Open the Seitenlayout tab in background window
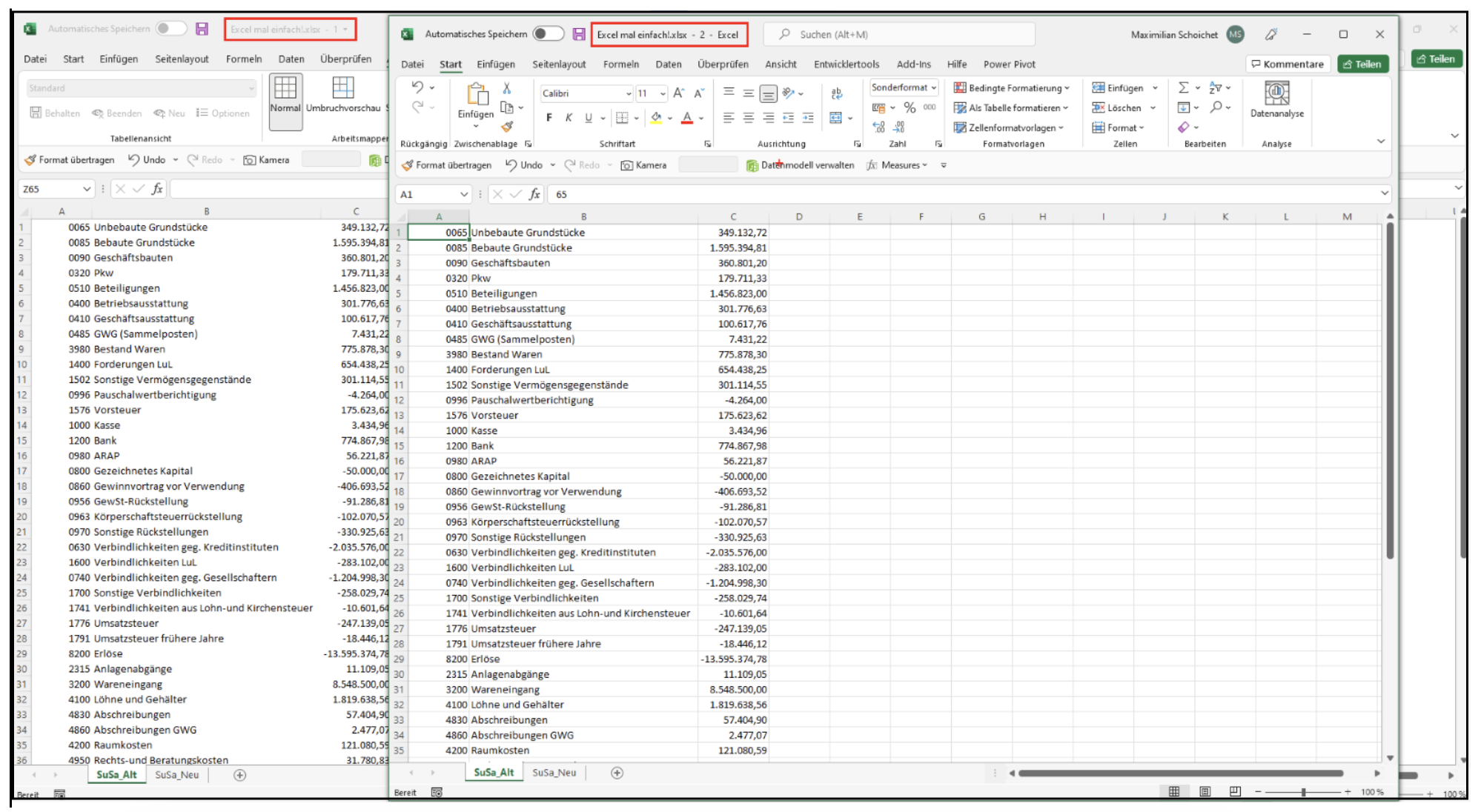Image resolution: width=1481 pixels, height=812 pixels. 182,59
